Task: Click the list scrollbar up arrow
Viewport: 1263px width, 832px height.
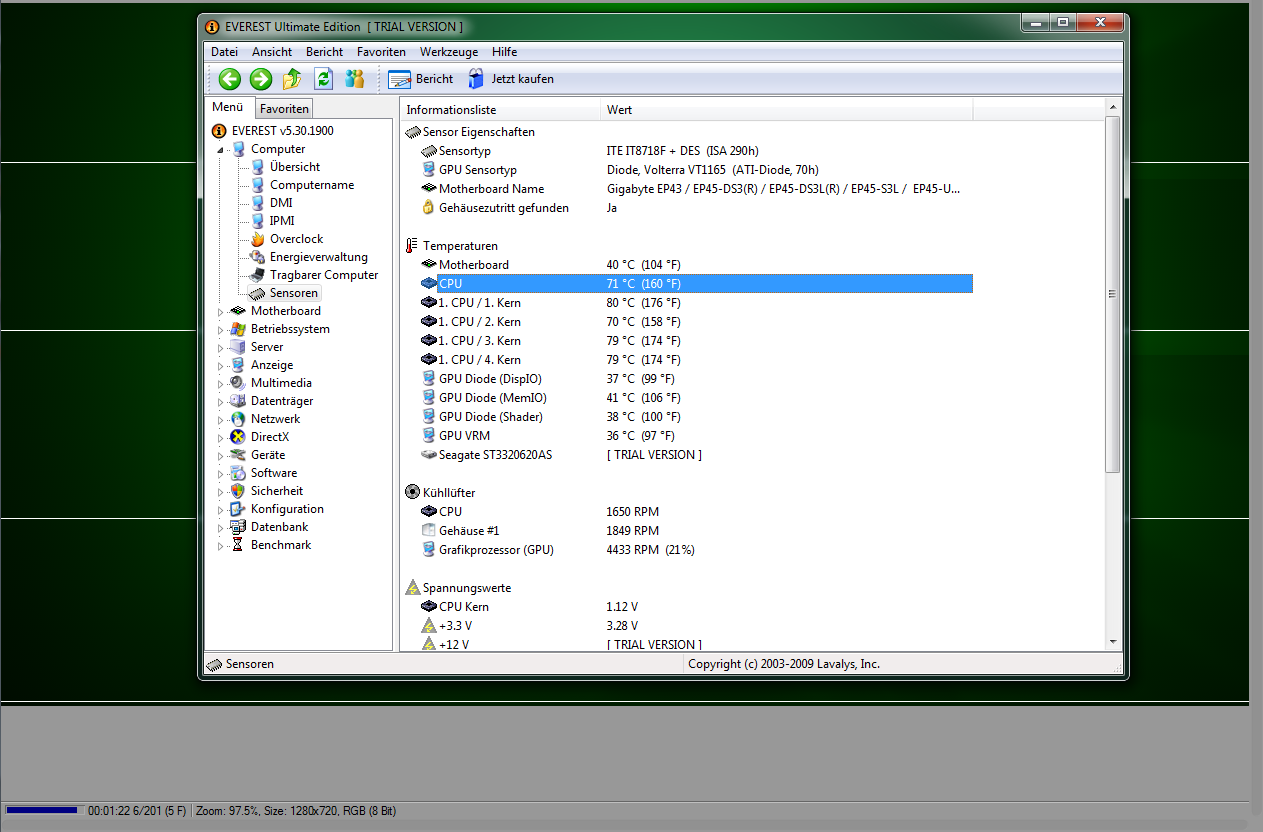Action: tap(1113, 107)
